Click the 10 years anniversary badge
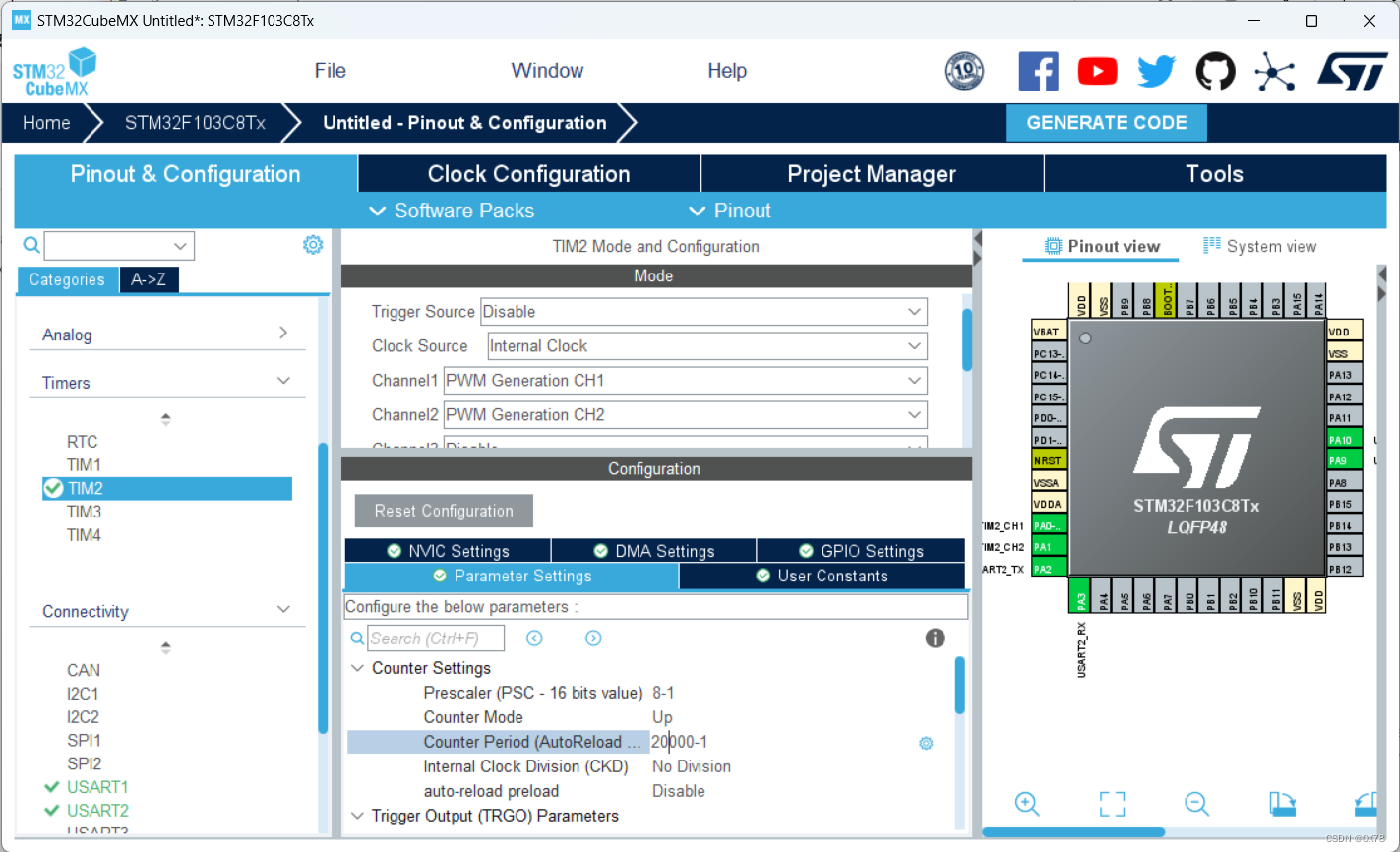Viewport: 1400px width, 852px height. [x=964, y=71]
